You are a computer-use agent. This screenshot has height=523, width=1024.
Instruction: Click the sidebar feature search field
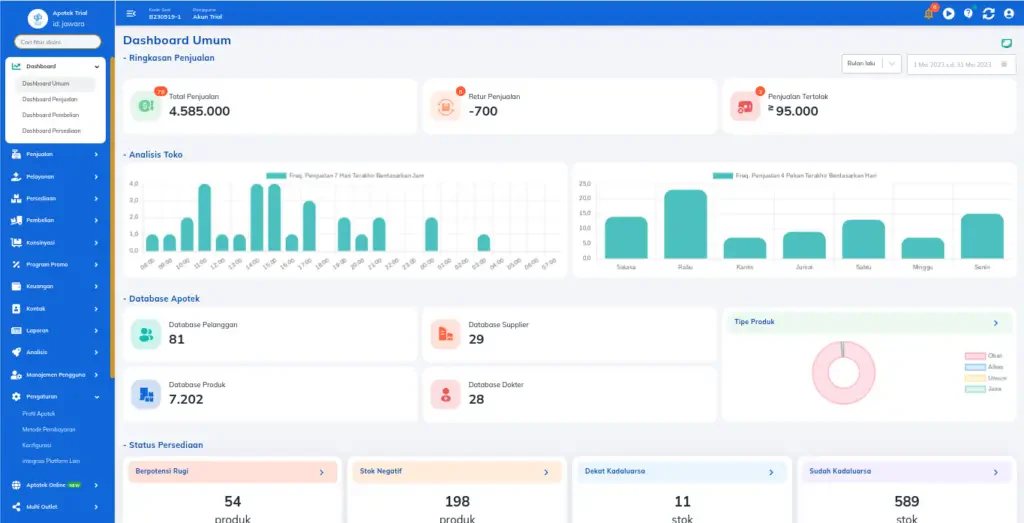pyautogui.click(x=57, y=42)
